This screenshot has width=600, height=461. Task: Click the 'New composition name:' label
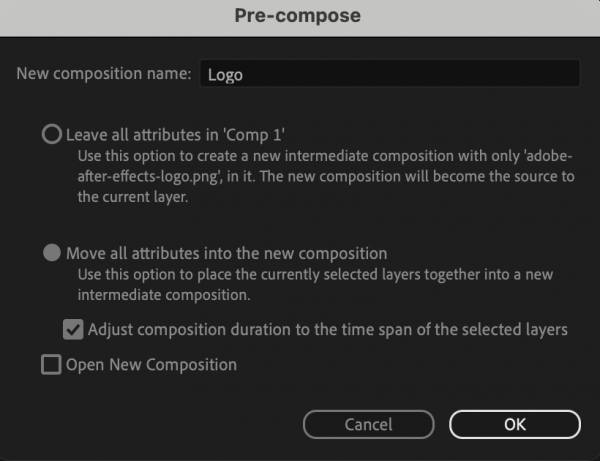point(105,74)
